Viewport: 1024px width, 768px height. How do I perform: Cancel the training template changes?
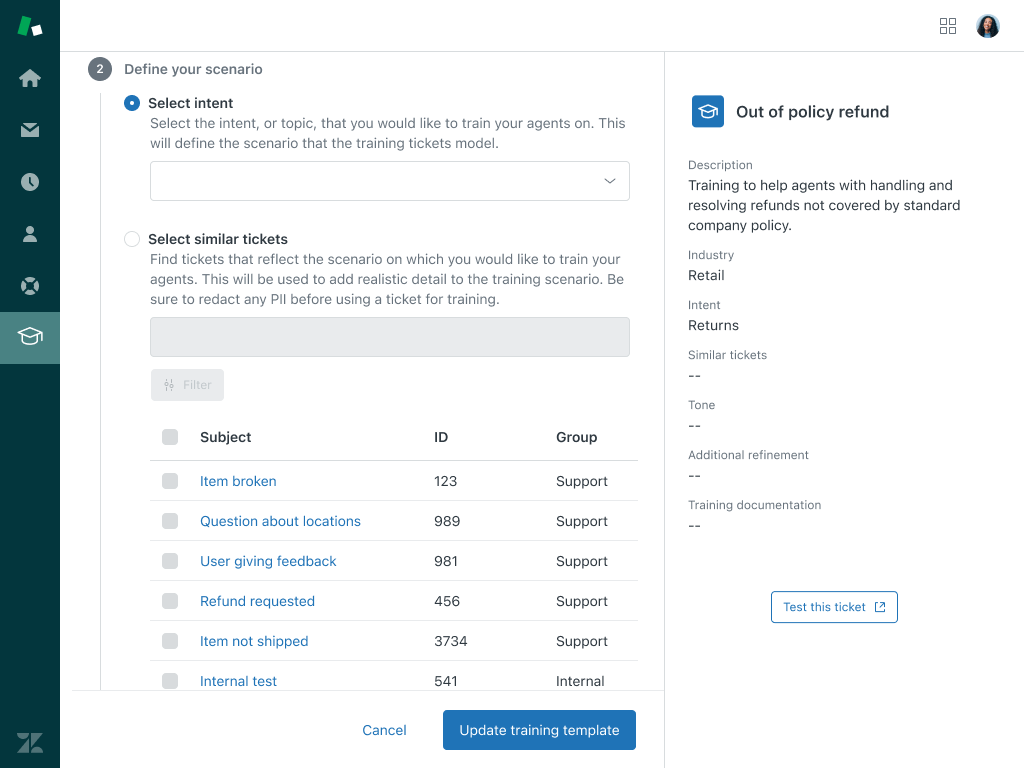point(384,730)
